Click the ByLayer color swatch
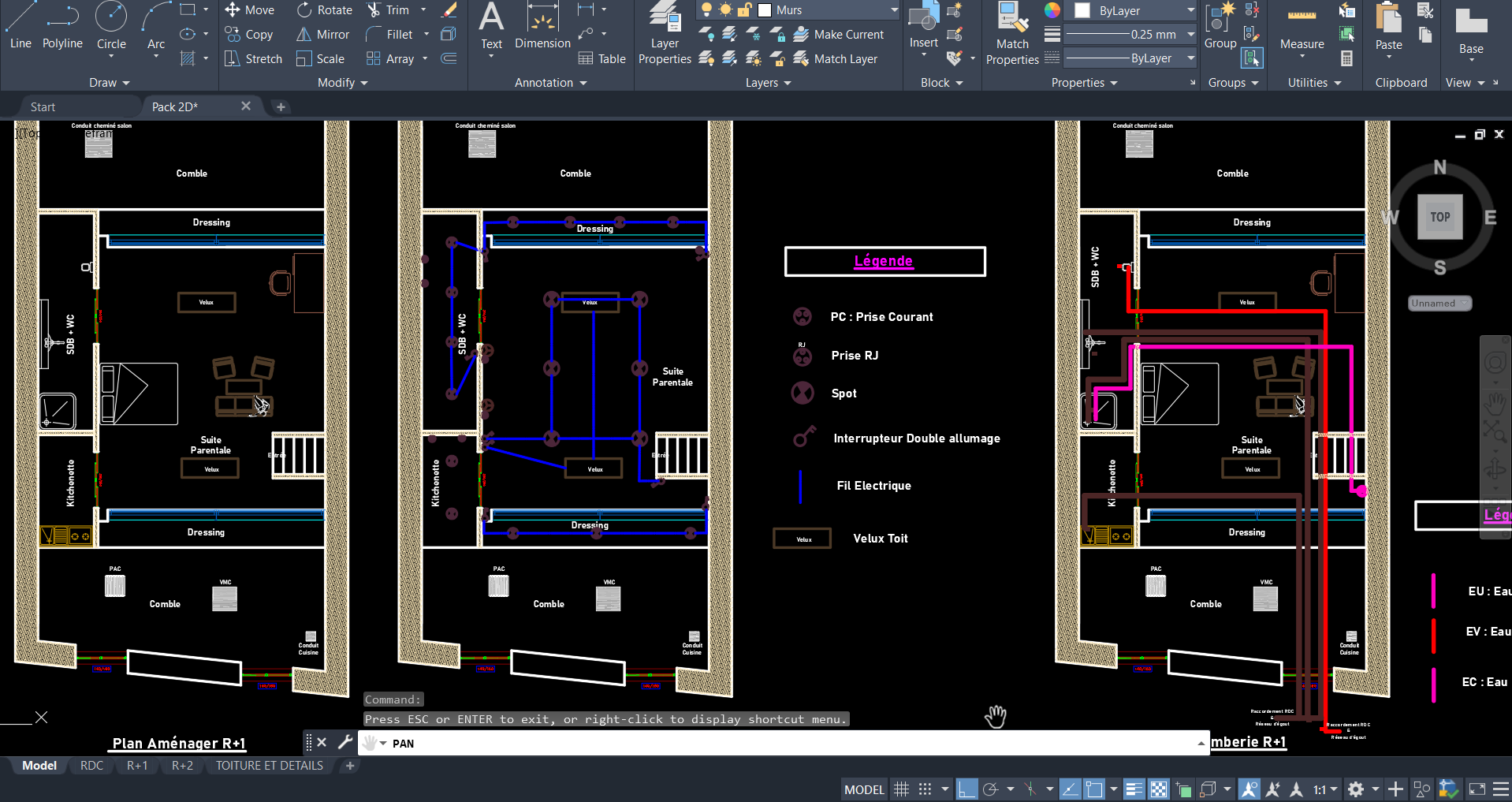1512x802 pixels. click(x=1082, y=10)
